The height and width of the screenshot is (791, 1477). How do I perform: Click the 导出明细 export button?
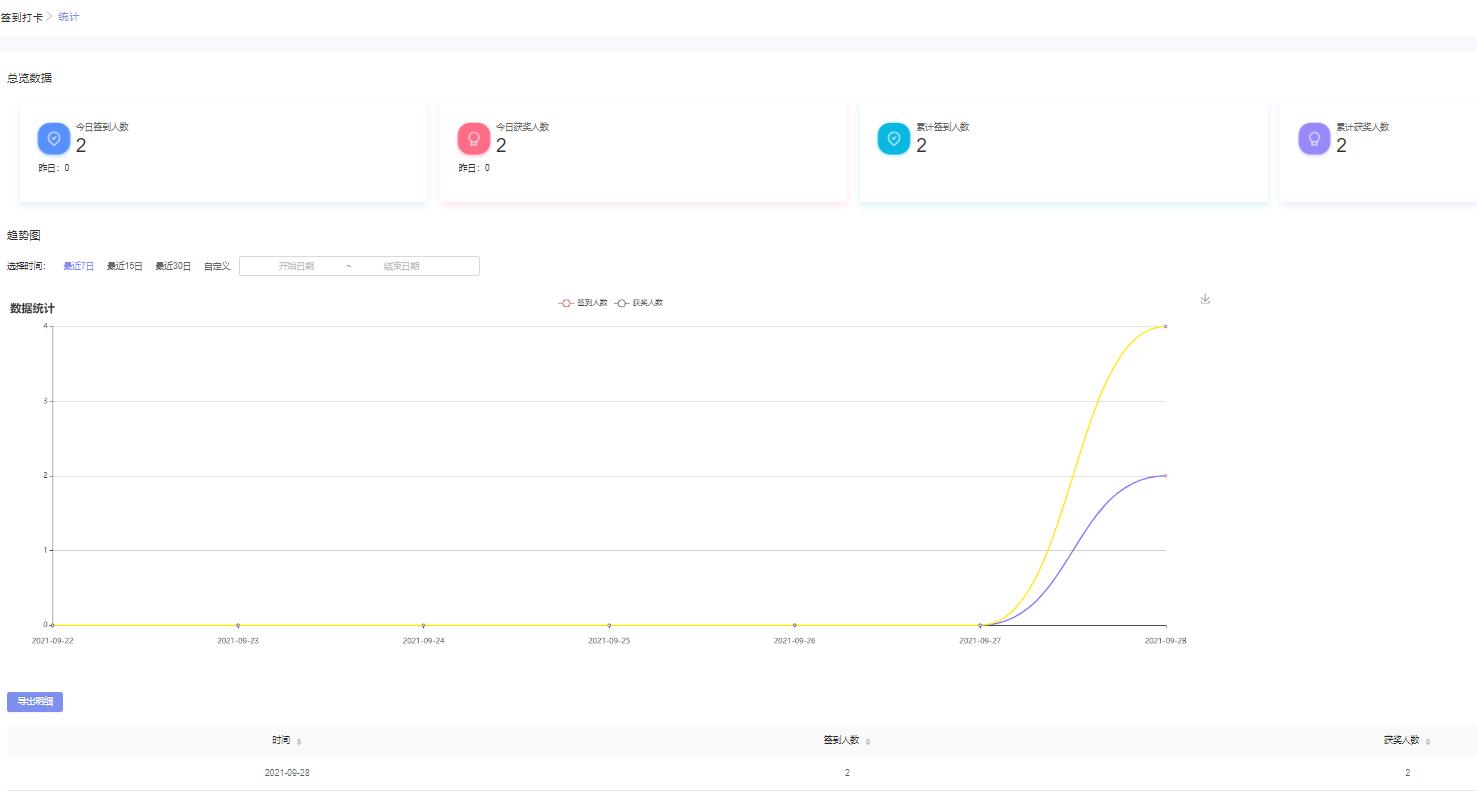click(x=35, y=702)
